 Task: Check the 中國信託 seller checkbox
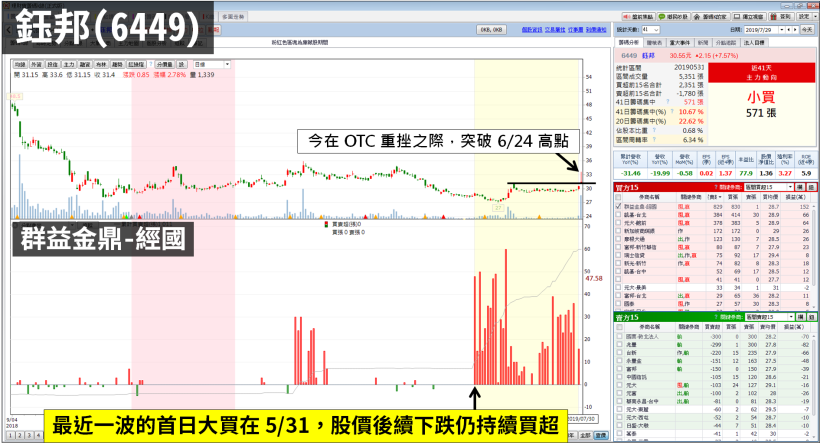pyautogui.click(x=619, y=377)
